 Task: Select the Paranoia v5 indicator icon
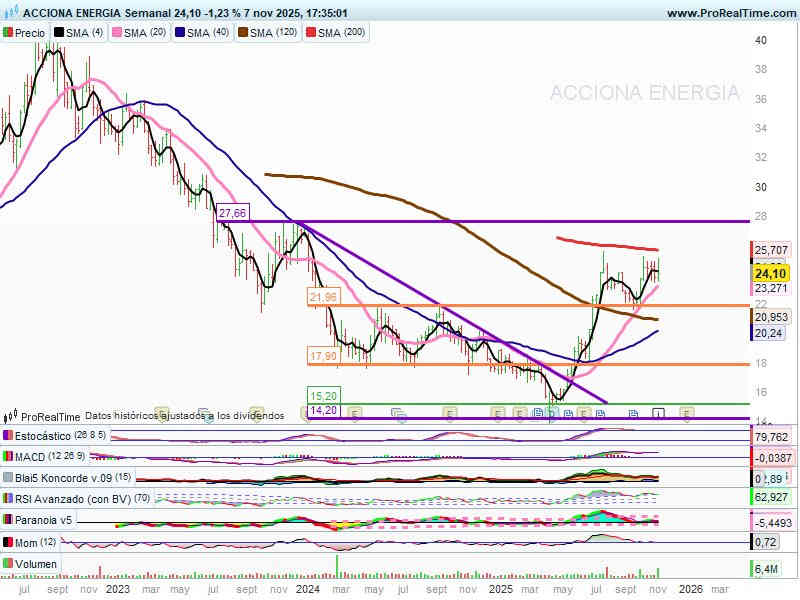(8, 520)
